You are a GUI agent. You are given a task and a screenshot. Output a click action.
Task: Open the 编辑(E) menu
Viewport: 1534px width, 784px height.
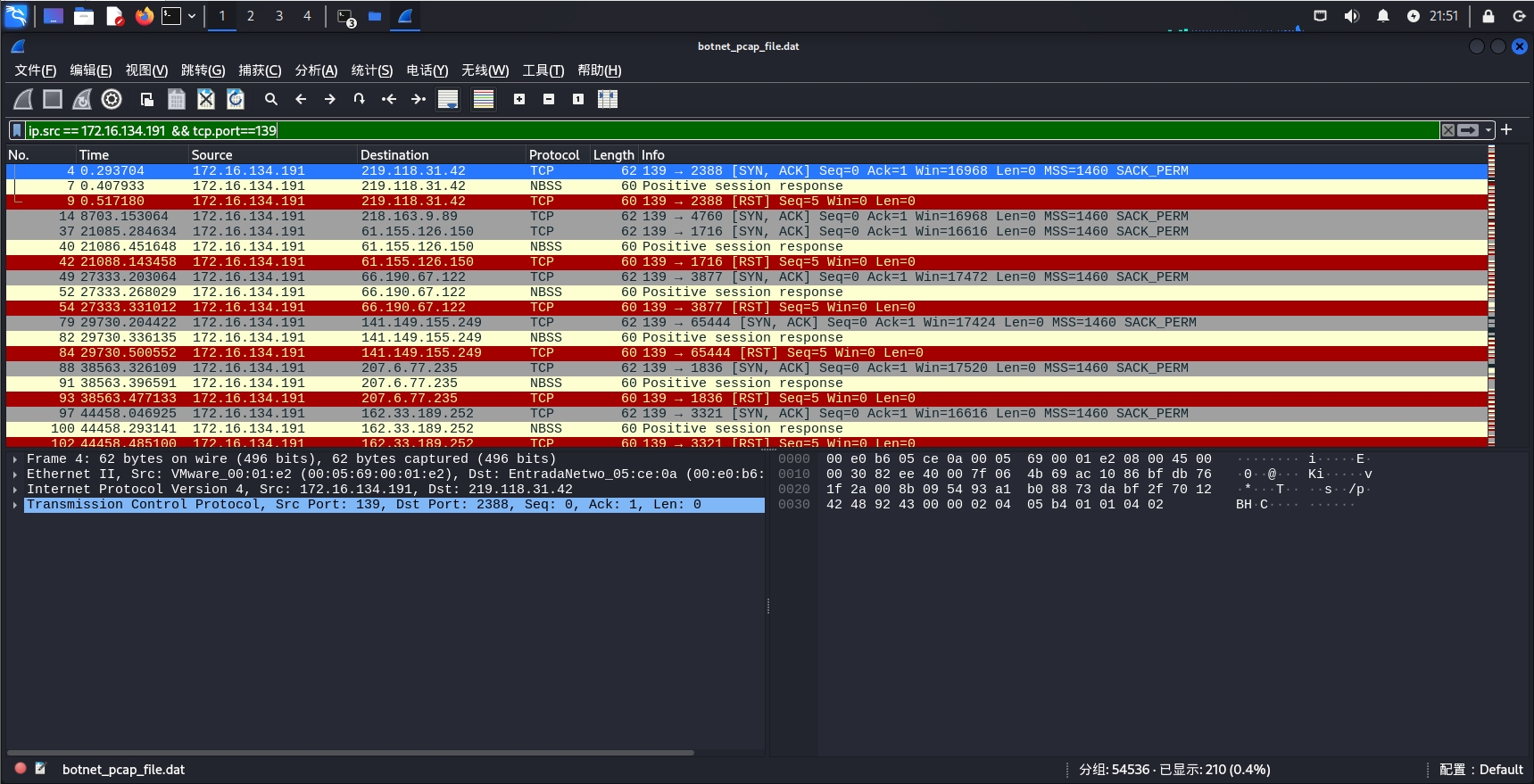[91, 70]
